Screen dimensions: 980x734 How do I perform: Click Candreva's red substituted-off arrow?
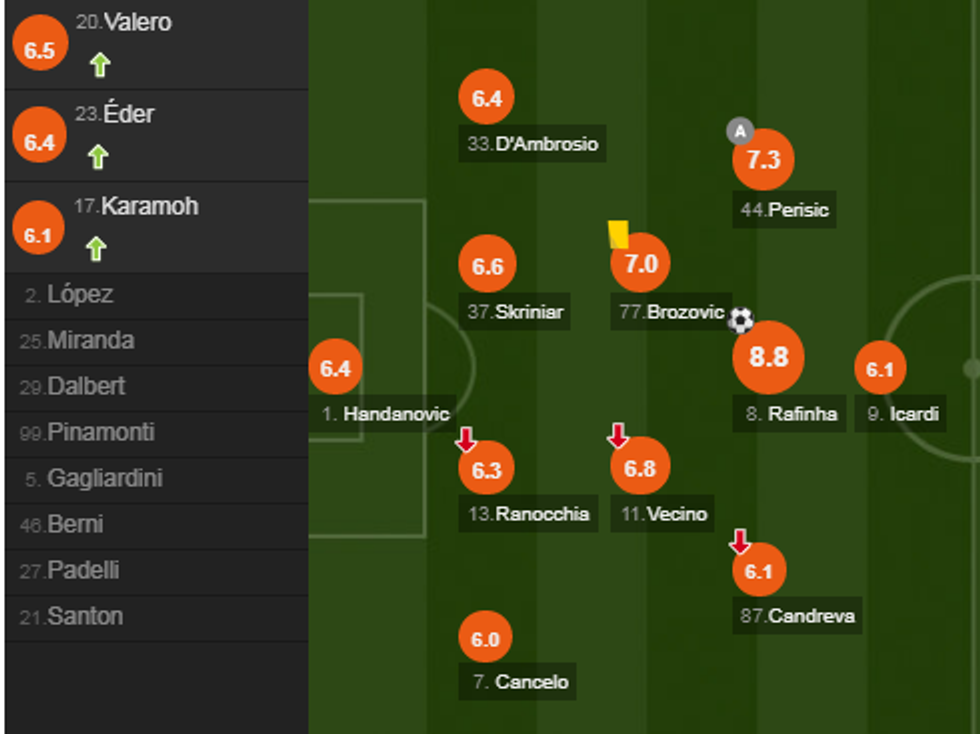[740, 542]
